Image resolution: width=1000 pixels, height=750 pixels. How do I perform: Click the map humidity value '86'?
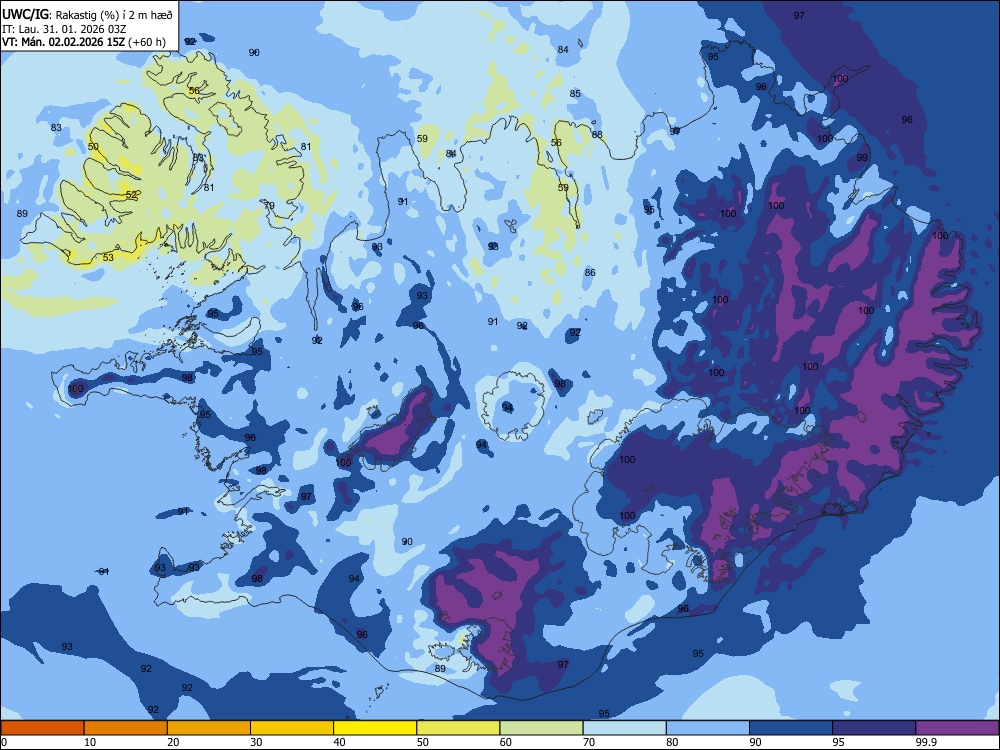coord(590,272)
